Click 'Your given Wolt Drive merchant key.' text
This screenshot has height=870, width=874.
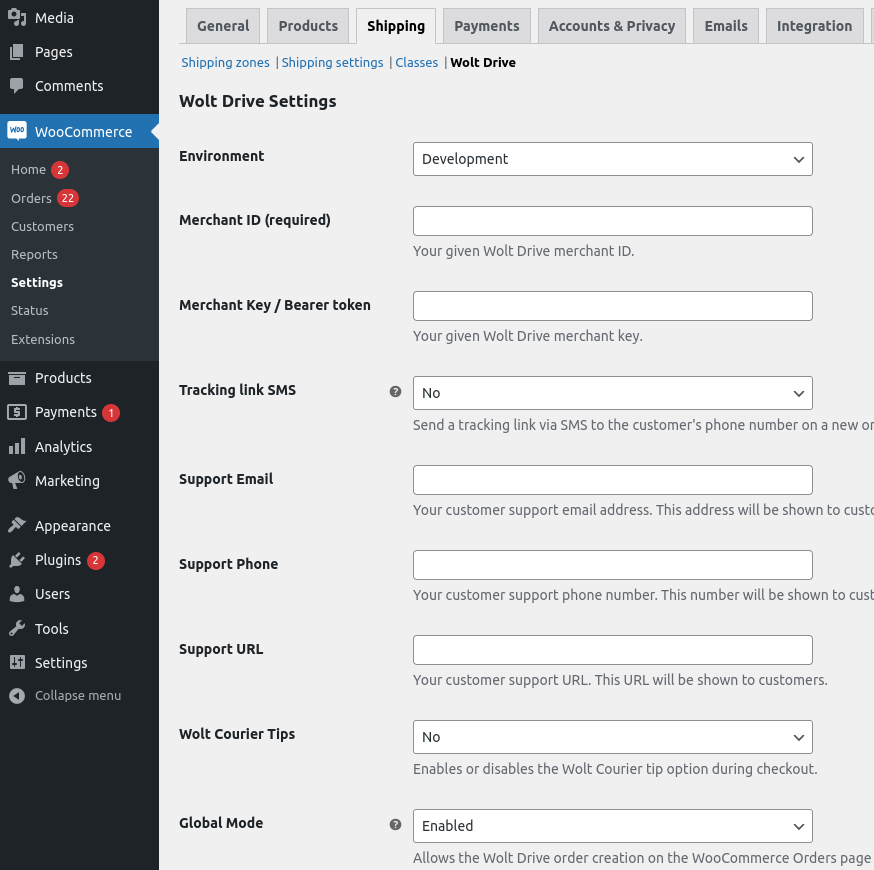click(x=528, y=336)
